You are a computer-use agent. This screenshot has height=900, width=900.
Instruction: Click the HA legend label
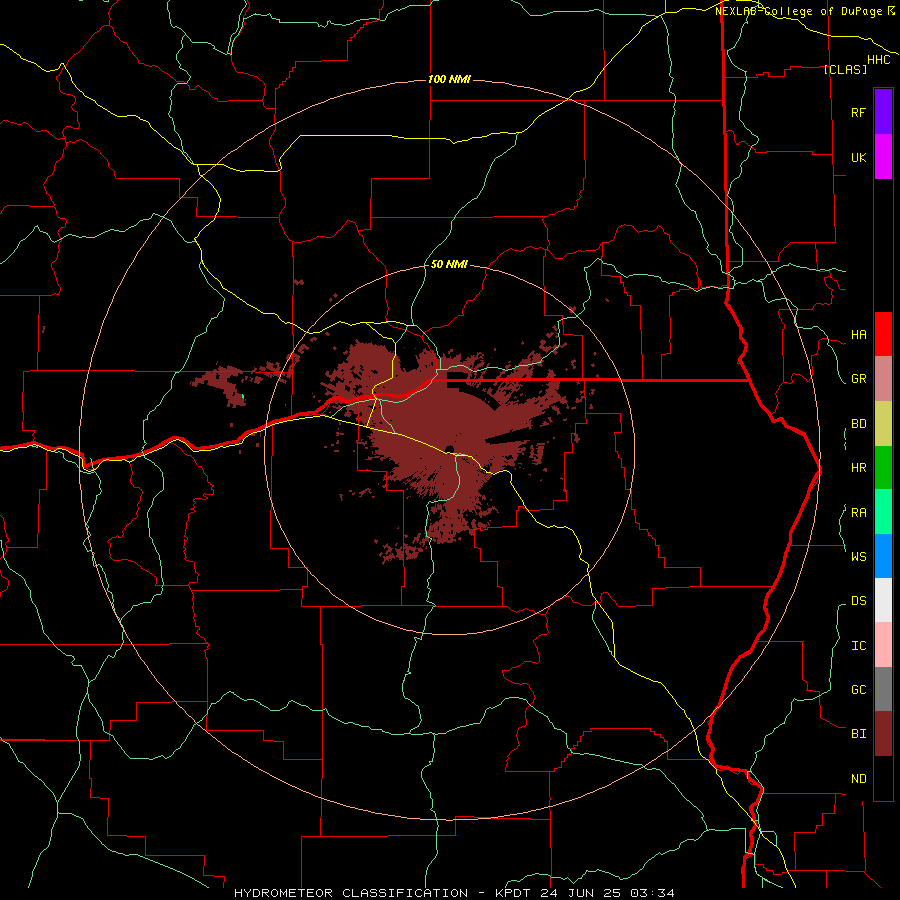click(x=858, y=335)
